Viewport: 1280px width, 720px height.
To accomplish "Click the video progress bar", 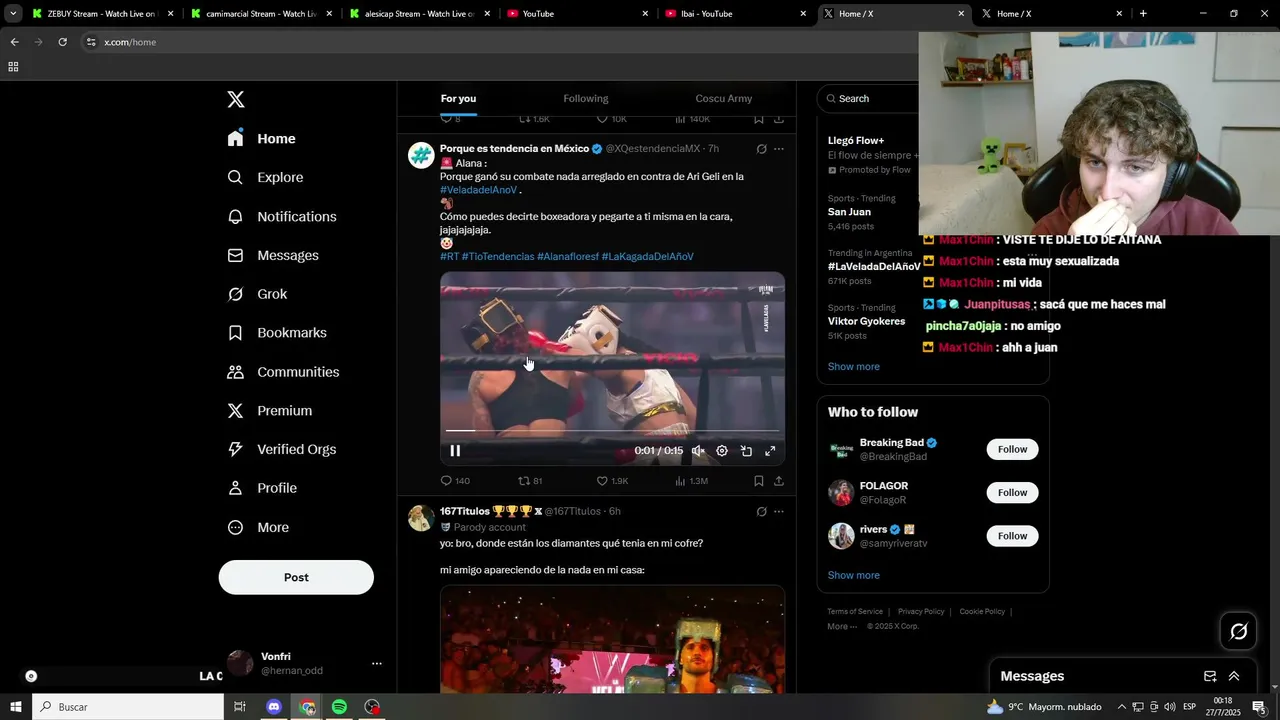I will [612, 431].
